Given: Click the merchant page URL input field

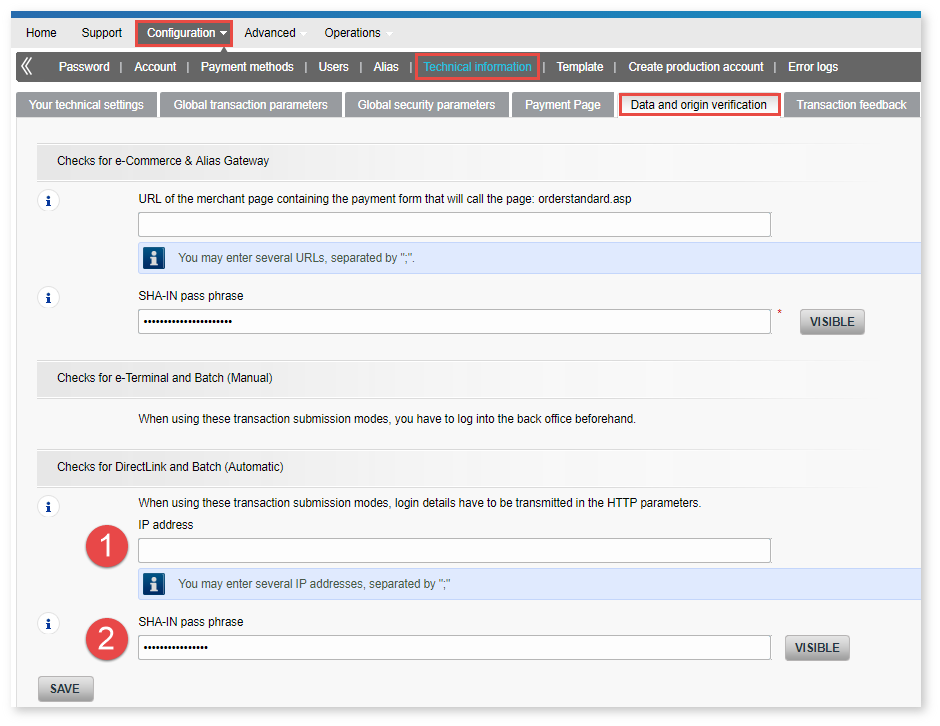Looking at the screenshot, I should pos(454,224).
